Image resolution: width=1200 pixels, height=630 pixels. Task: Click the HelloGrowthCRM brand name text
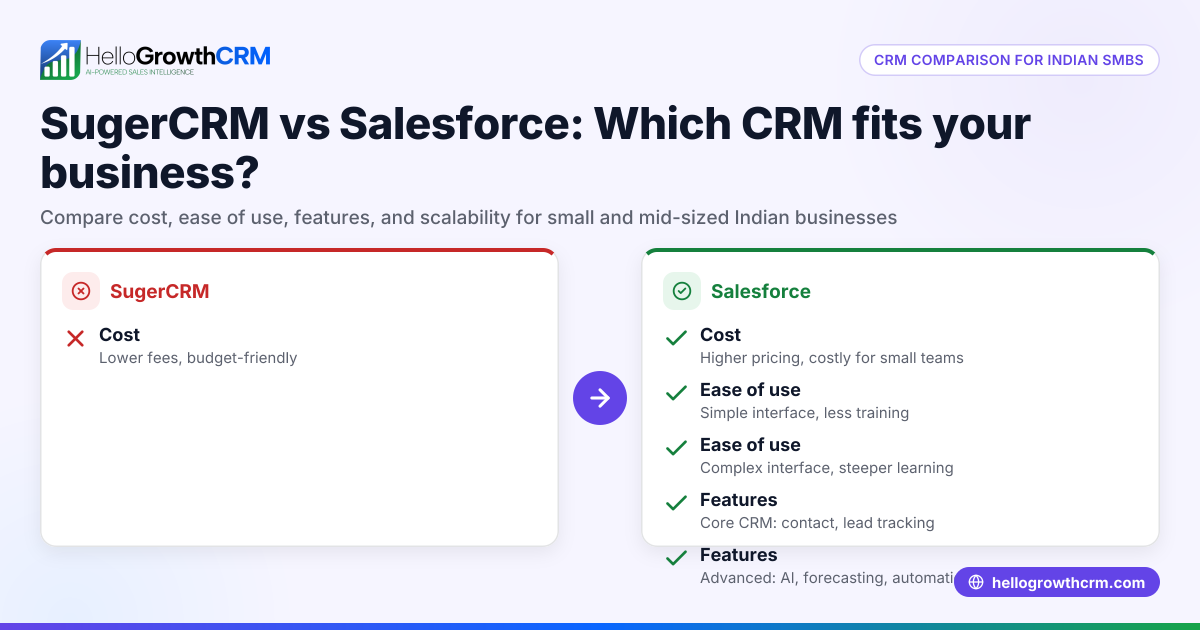coord(178,55)
